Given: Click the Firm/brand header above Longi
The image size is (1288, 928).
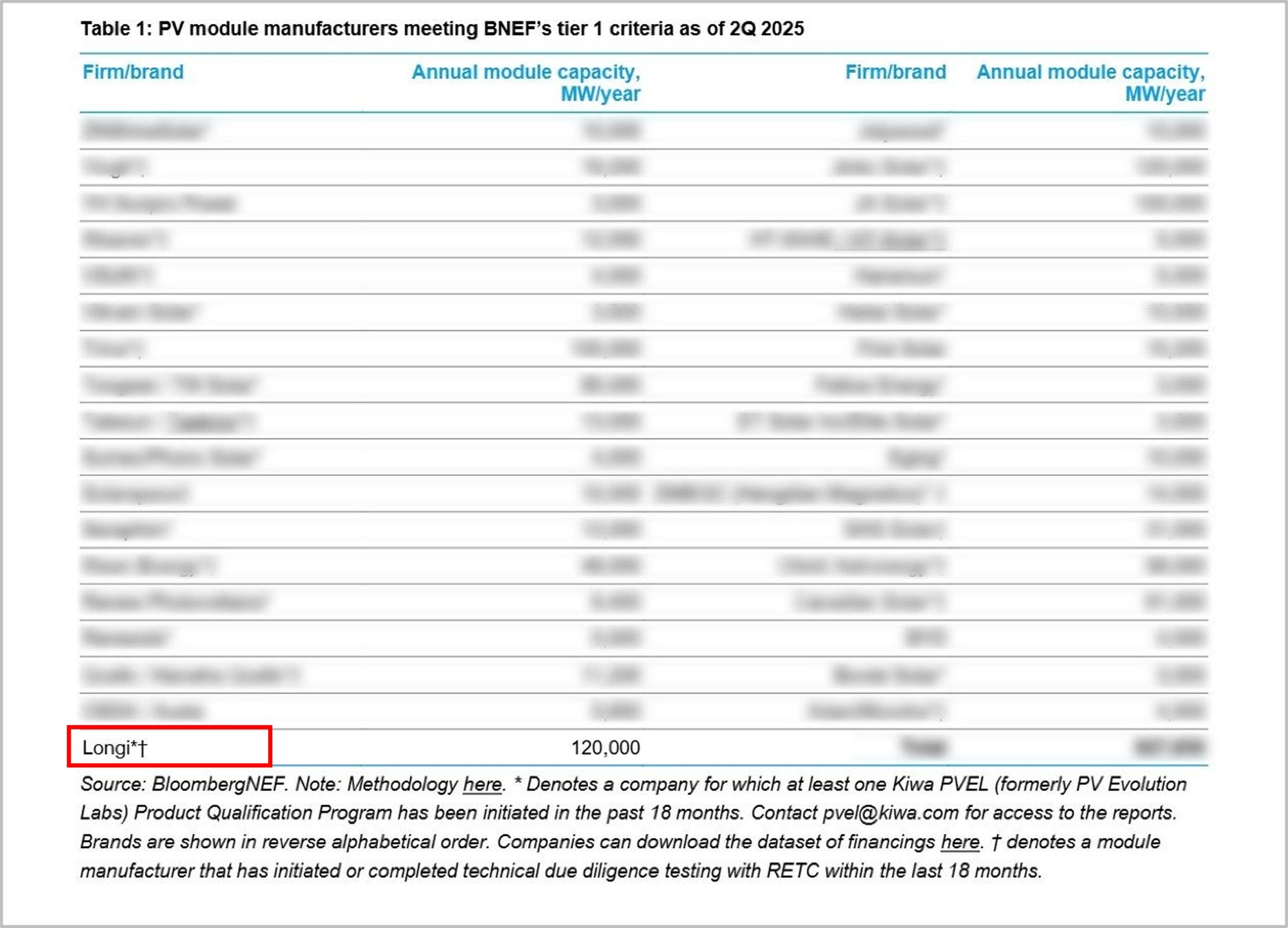Looking at the screenshot, I should [133, 72].
